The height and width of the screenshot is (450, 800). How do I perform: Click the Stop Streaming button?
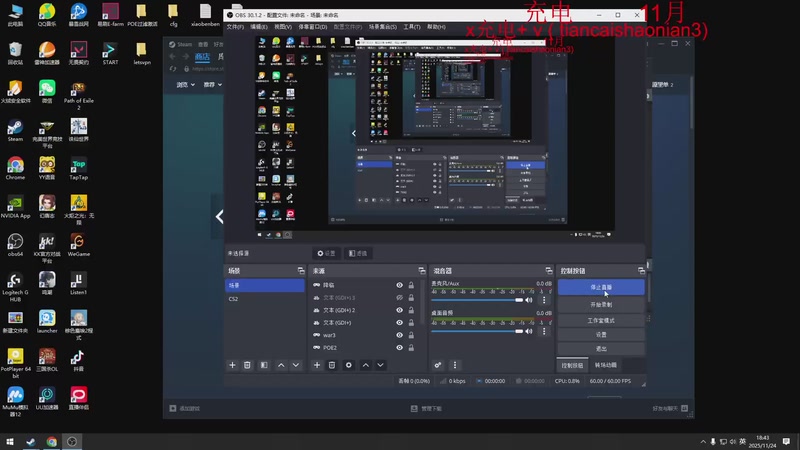[601, 287]
